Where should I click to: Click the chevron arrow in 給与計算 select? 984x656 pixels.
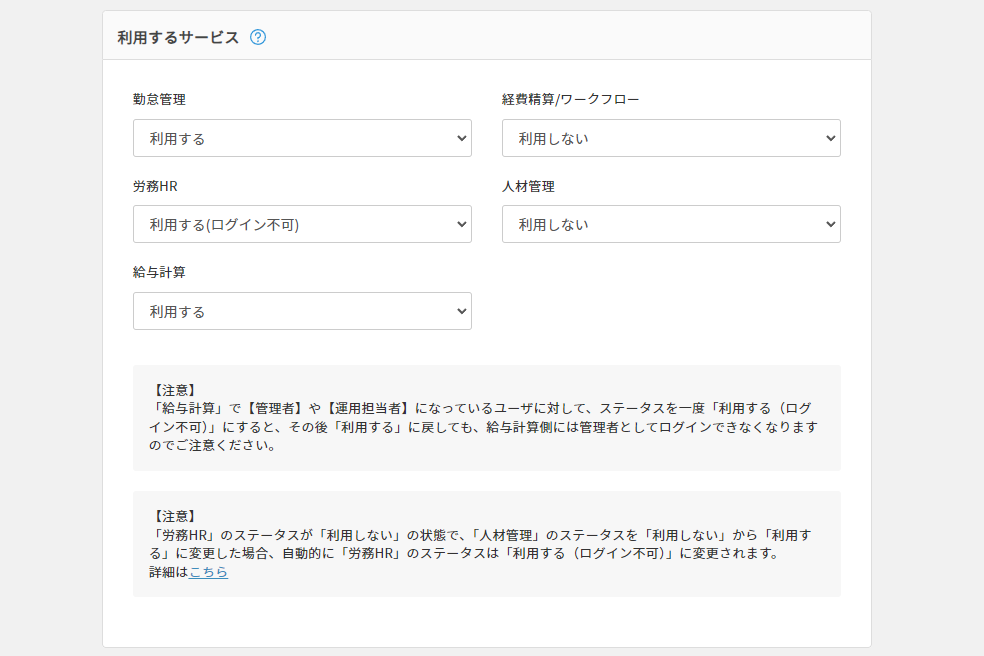point(461,311)
